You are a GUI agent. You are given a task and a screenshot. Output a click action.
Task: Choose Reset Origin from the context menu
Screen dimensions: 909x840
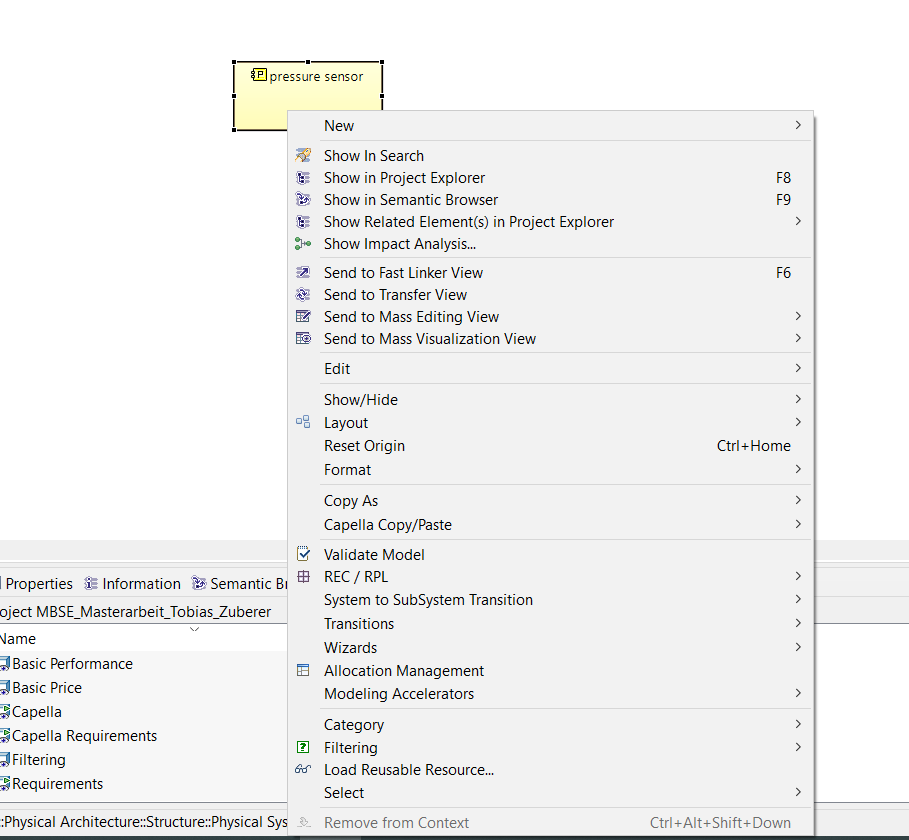(x=551, y=446)
